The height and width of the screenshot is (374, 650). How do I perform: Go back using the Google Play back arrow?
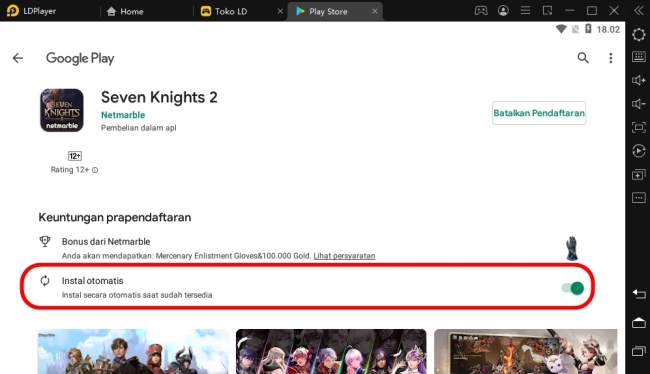coord(18,58)
